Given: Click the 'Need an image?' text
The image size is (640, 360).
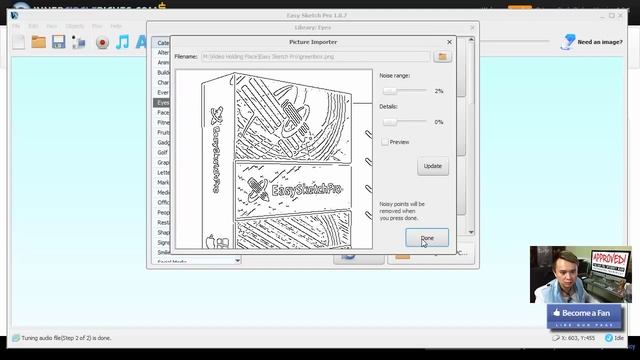Looking at the screenshot, I should pyautogui.click(x=600, y=42).
